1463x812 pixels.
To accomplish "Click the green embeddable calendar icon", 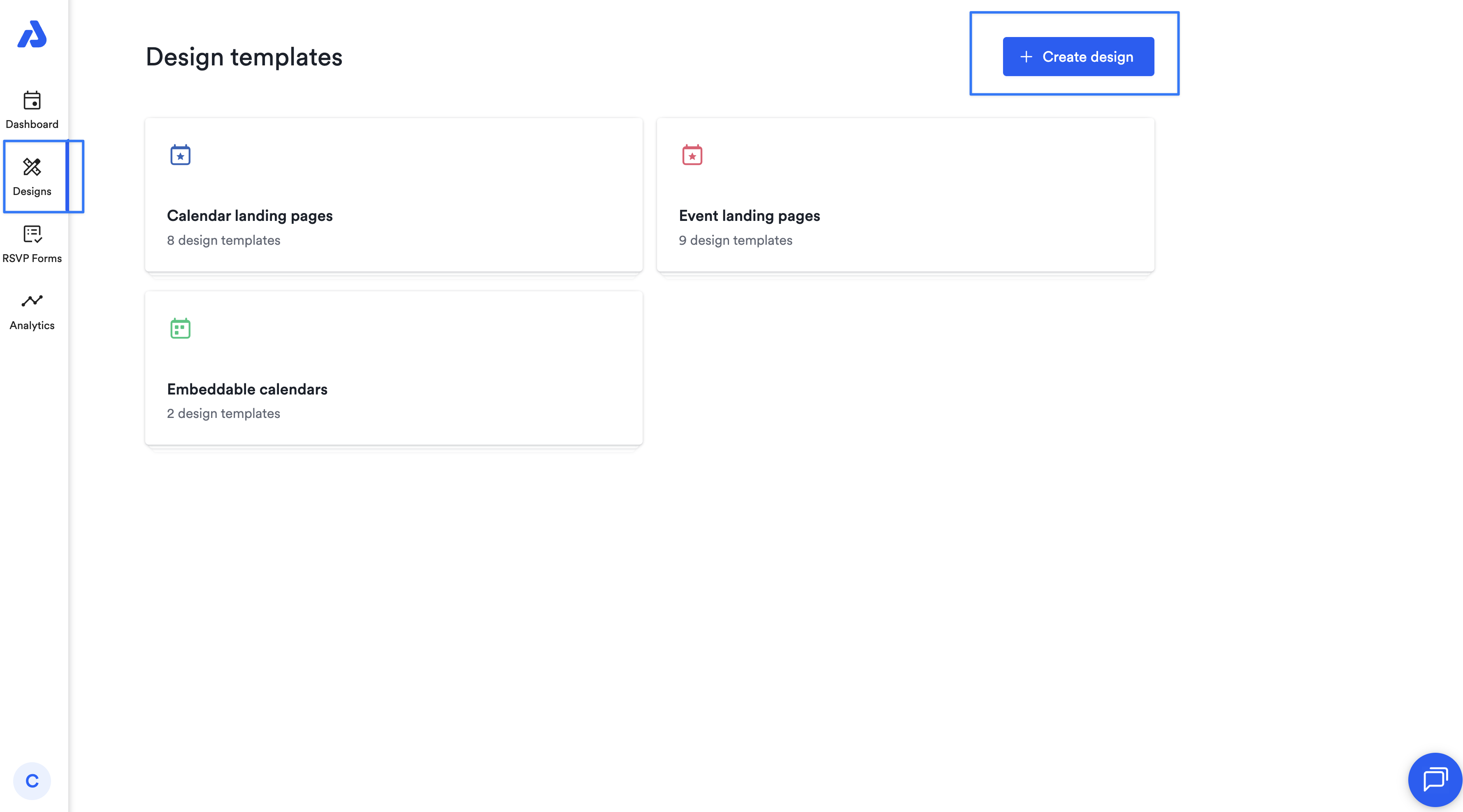I will click(x=181, y=328).
